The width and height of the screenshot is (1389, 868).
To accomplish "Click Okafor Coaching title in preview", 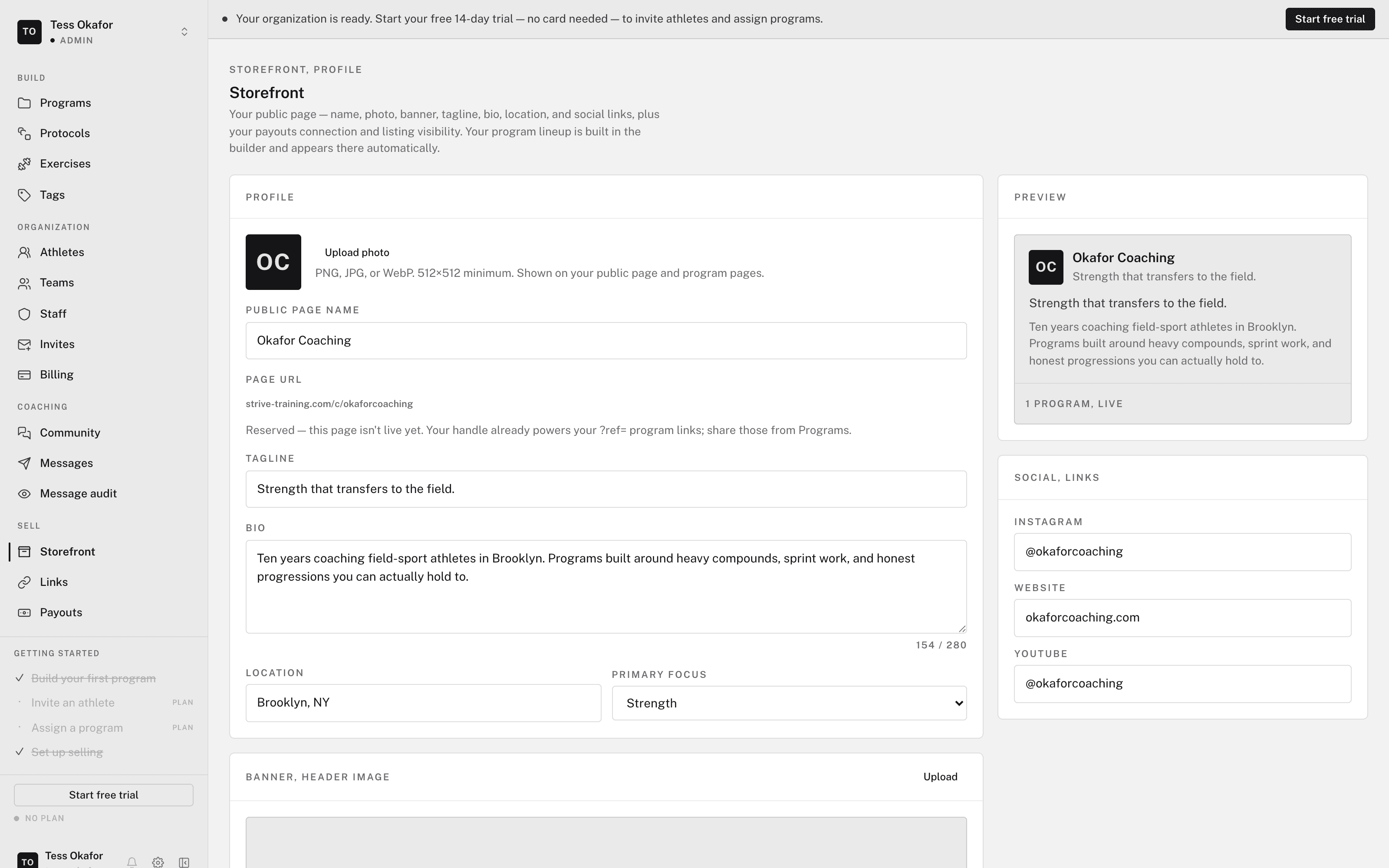I will pos(1123,258).
